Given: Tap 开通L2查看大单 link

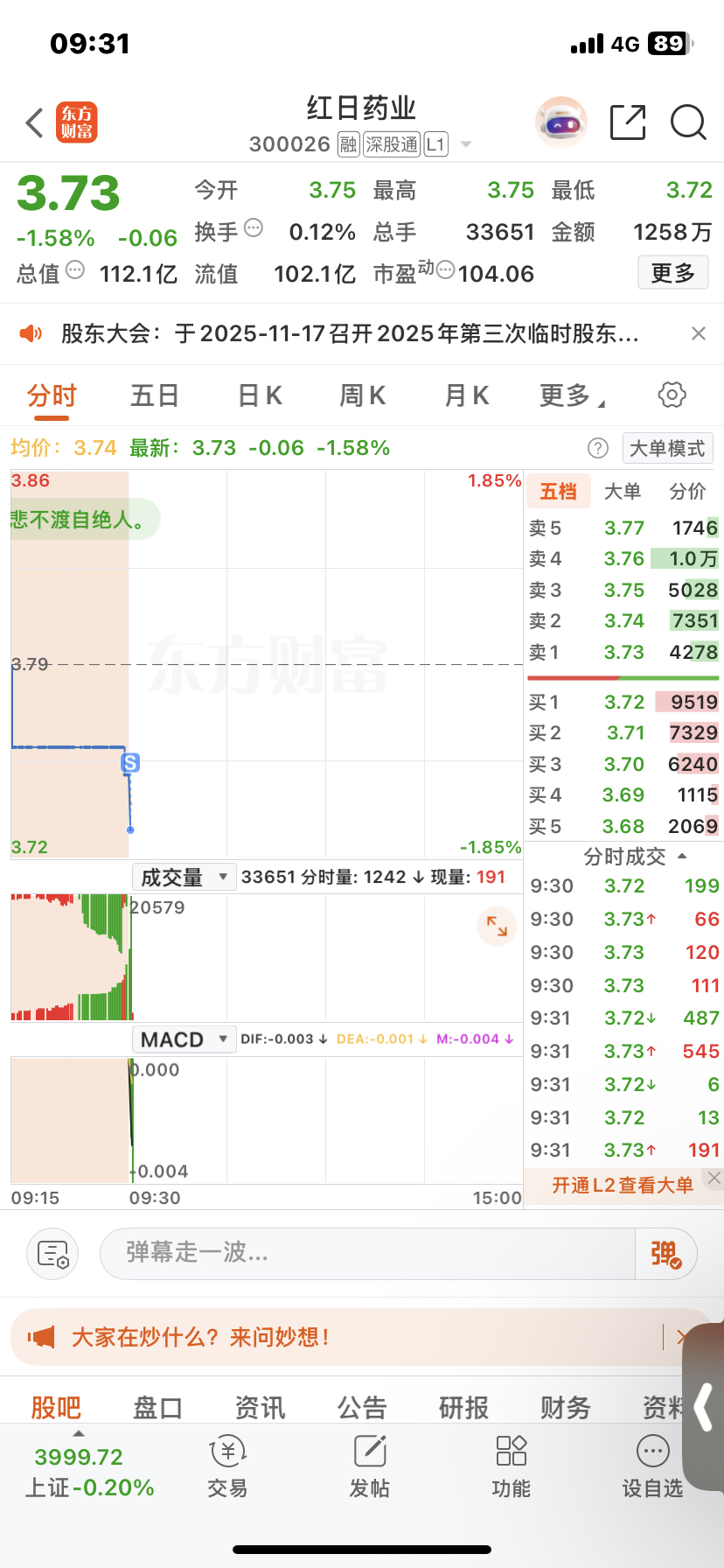Looking at the screenshot, I should click(623, 1185).
